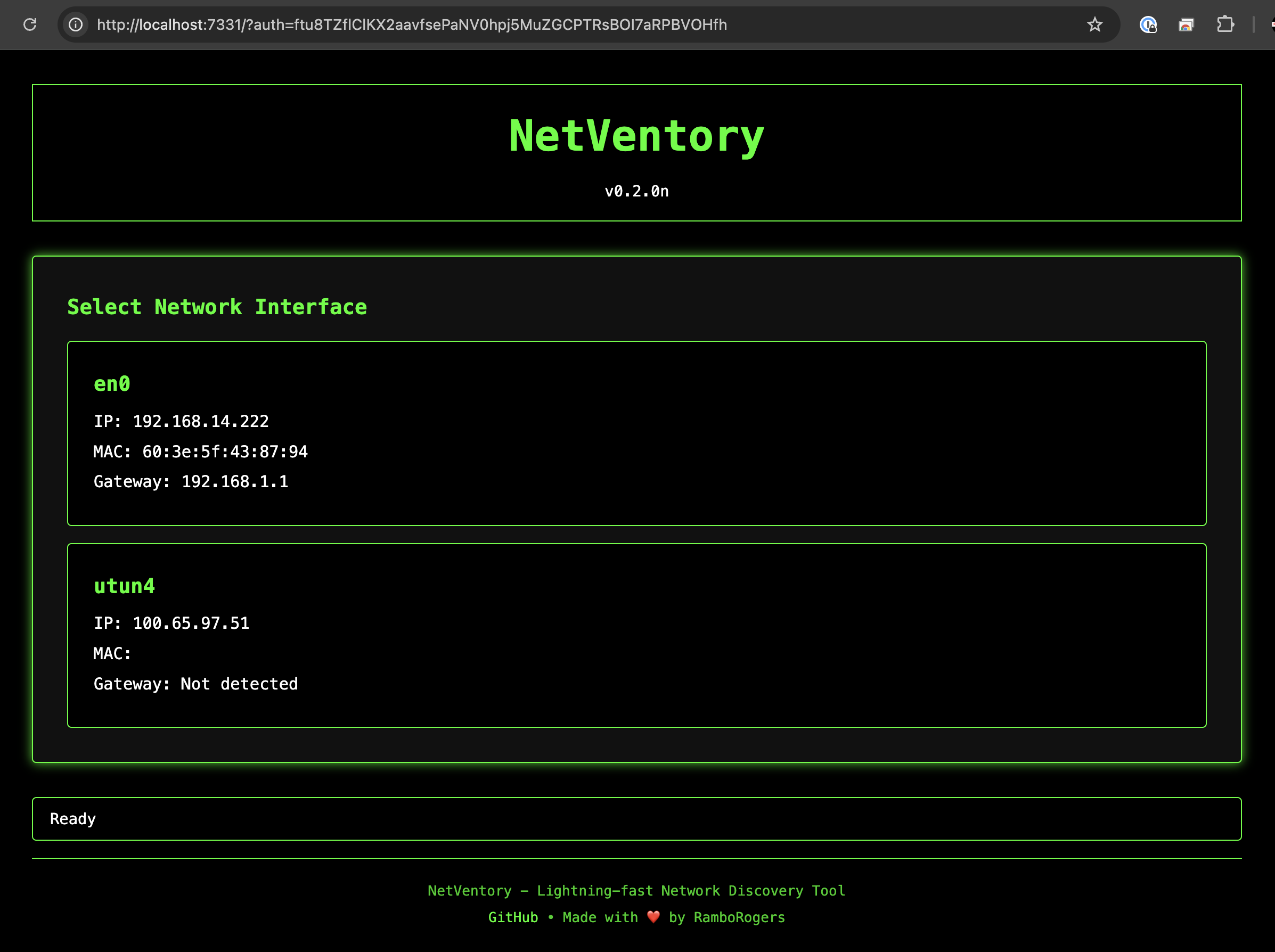Open the password manager extension icon
The image size is (1275, 952).
(x=1148, y=24)
